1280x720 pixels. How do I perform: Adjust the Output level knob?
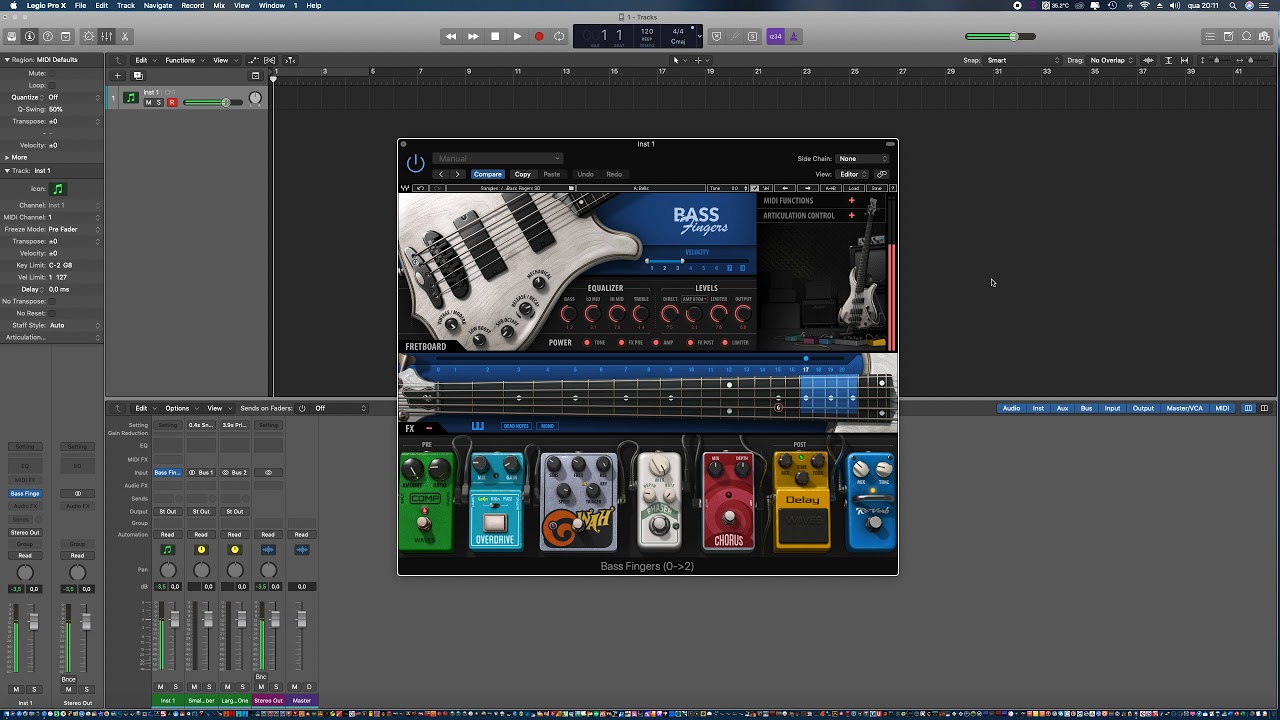coord(743,315)
